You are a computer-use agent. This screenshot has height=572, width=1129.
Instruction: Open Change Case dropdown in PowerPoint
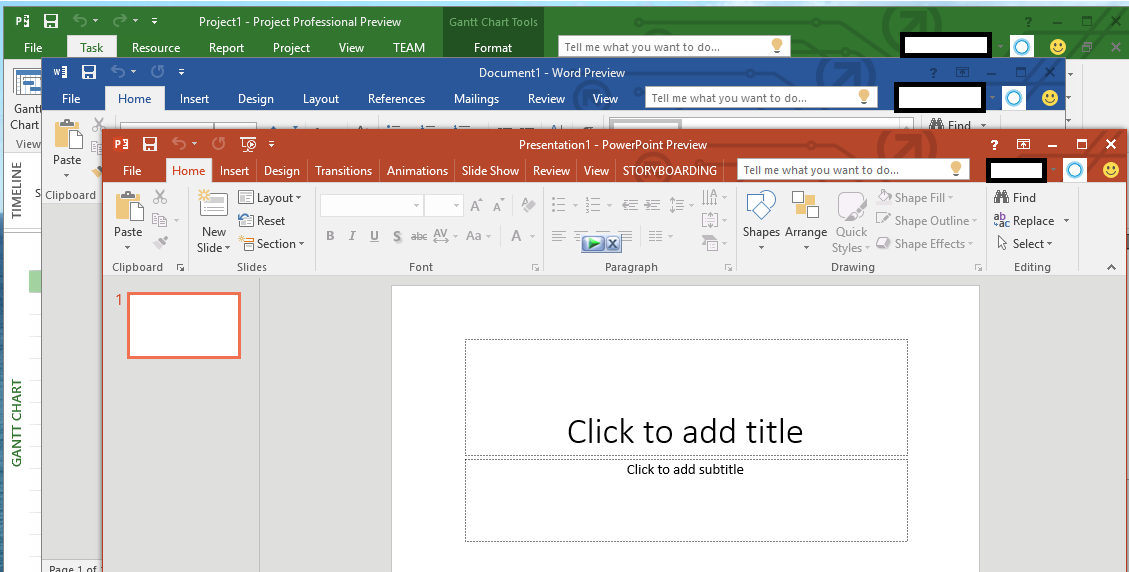(x=478, y=236)
